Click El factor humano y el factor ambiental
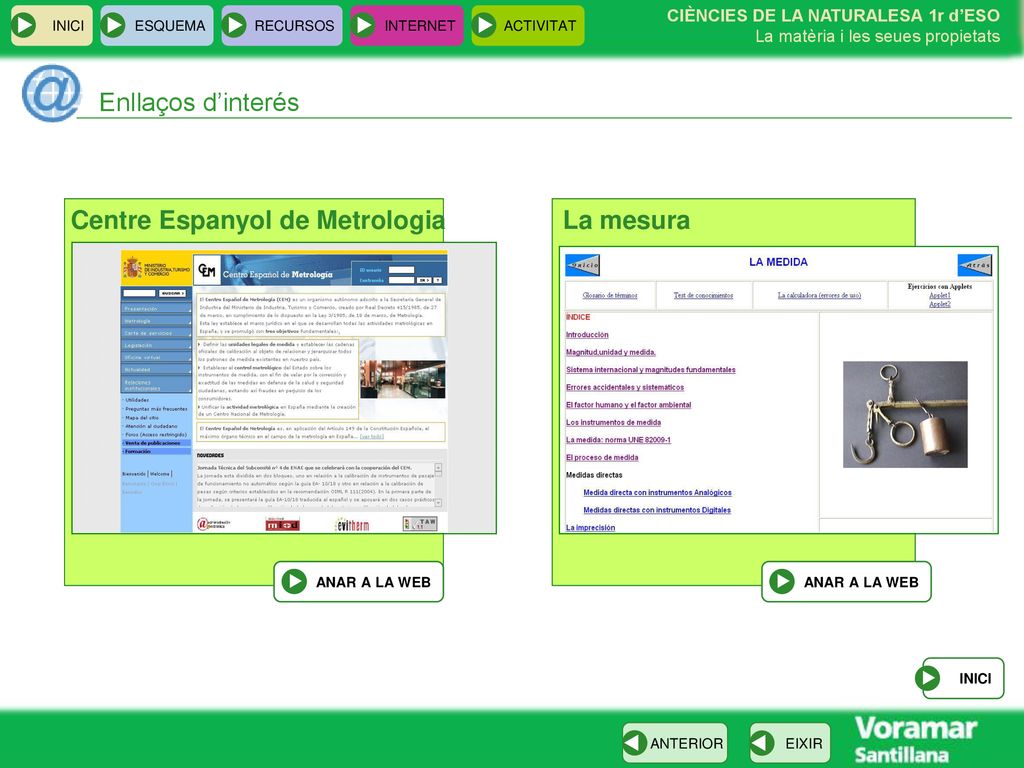This screenshot has height=768, width=1024. coord(628,406)
